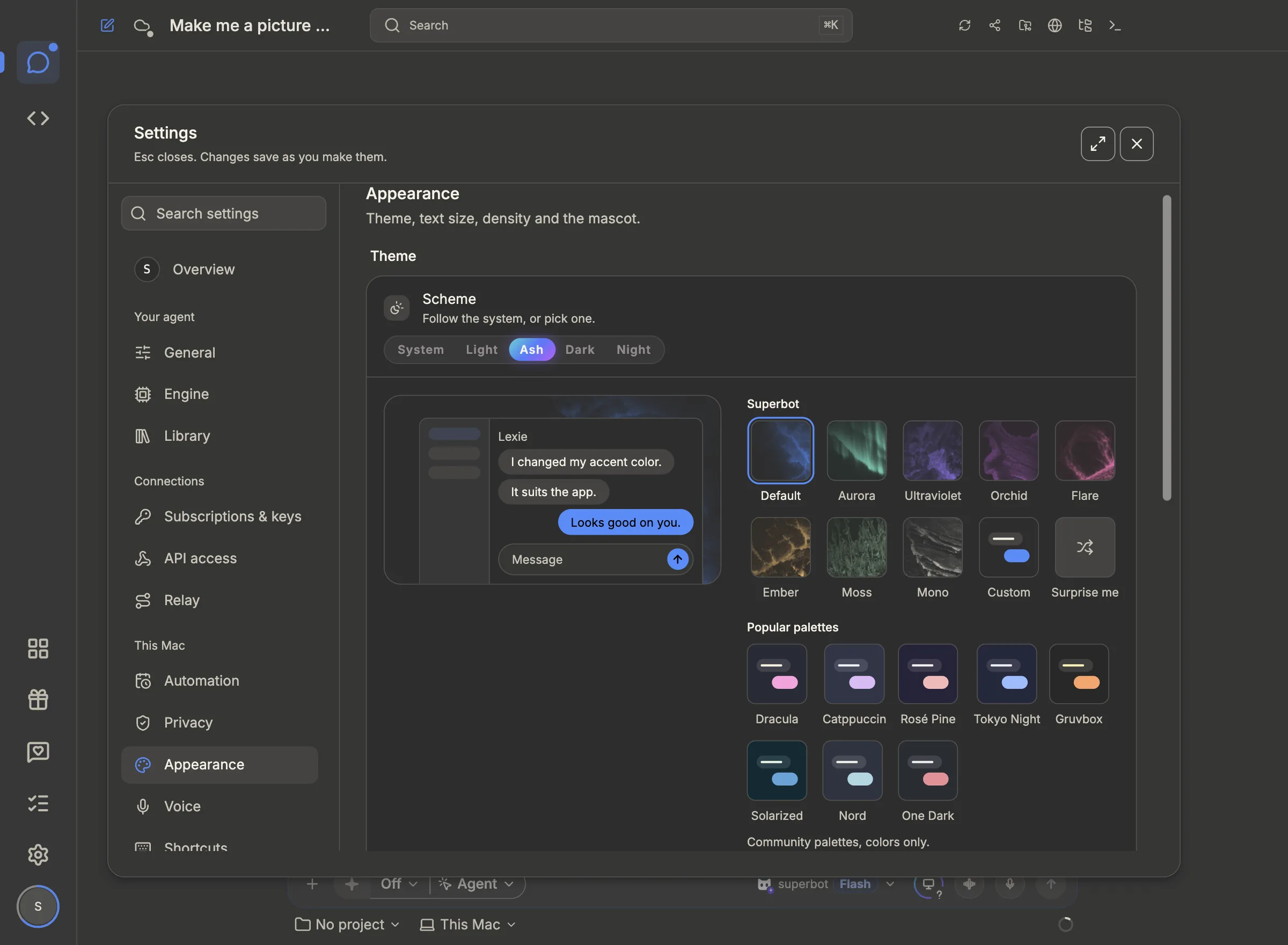
Task: Open the terminal icon in top toolbar
Action: (1115, 25)
